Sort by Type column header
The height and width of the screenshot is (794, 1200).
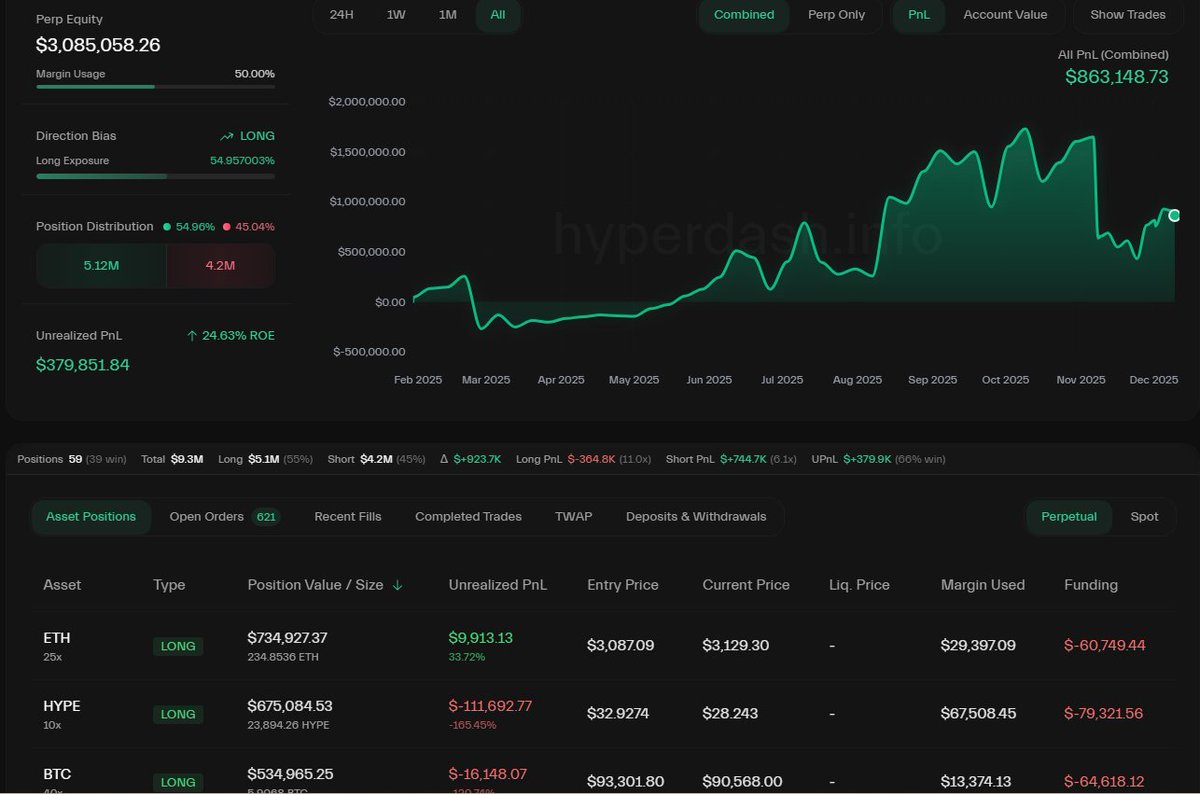click(x=169, y=585)
